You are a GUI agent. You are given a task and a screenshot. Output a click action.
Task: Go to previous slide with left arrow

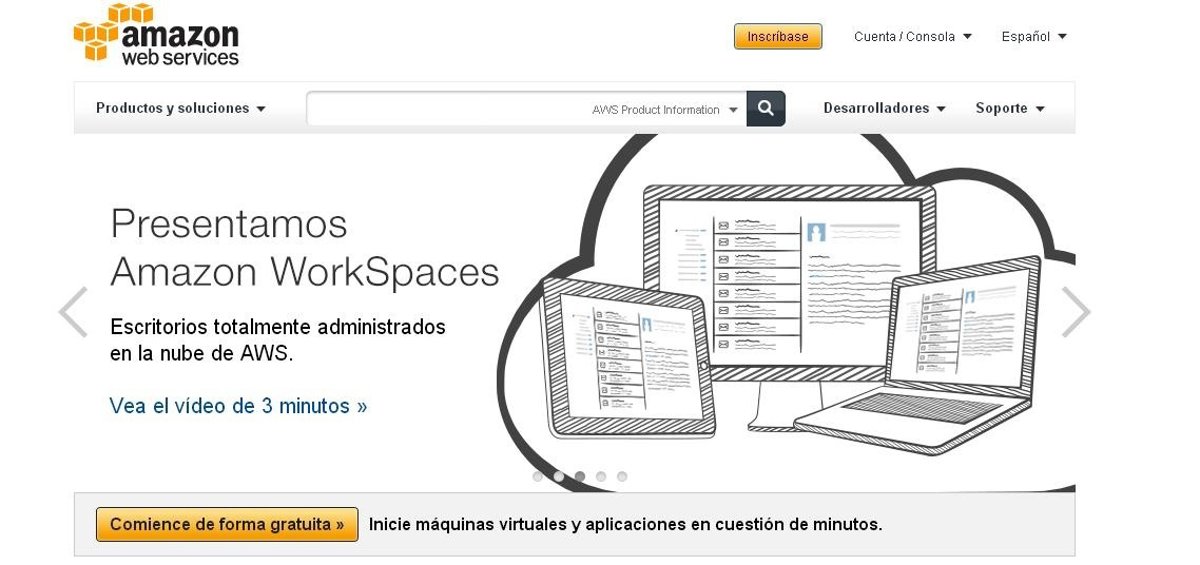click(x=73, y=312)
